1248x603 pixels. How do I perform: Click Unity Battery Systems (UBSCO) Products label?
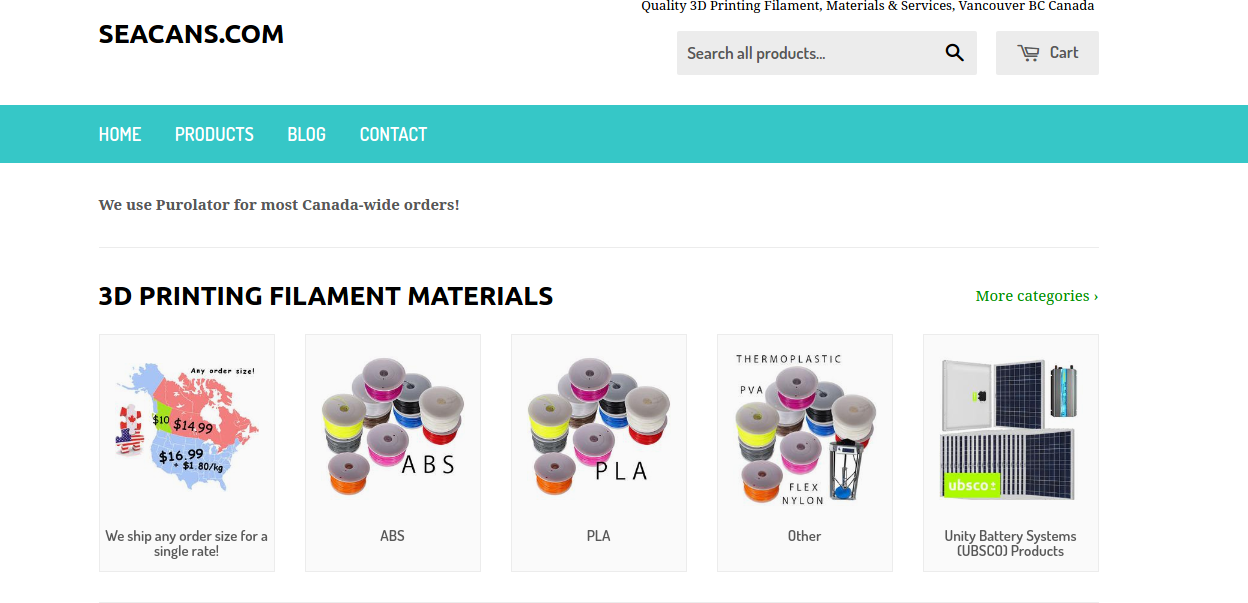pyautogui.click(x=1010, y=543)
